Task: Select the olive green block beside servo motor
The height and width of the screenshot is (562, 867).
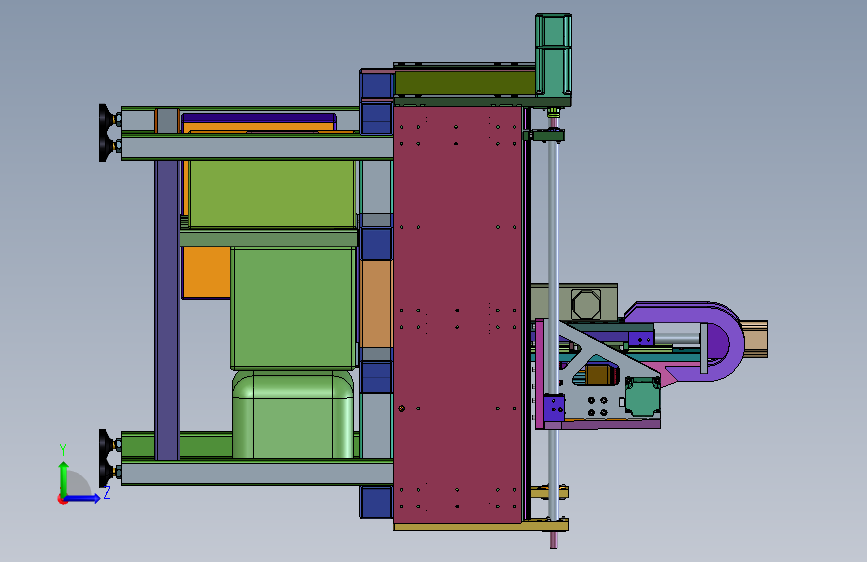Action: [x=464, y=83]
